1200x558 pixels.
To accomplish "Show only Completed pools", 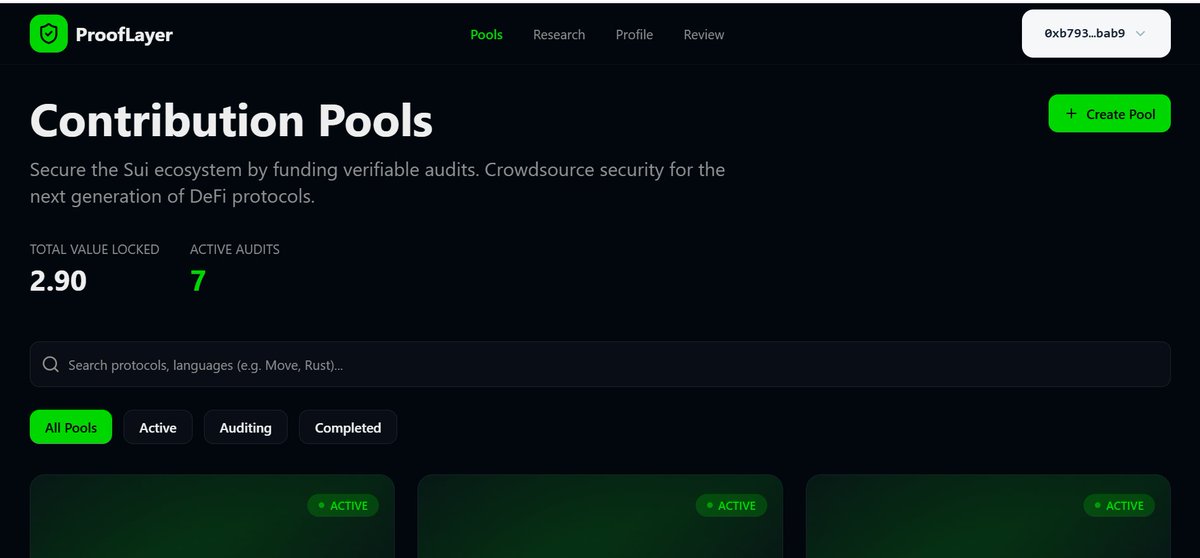I will [x=348, y=427].
